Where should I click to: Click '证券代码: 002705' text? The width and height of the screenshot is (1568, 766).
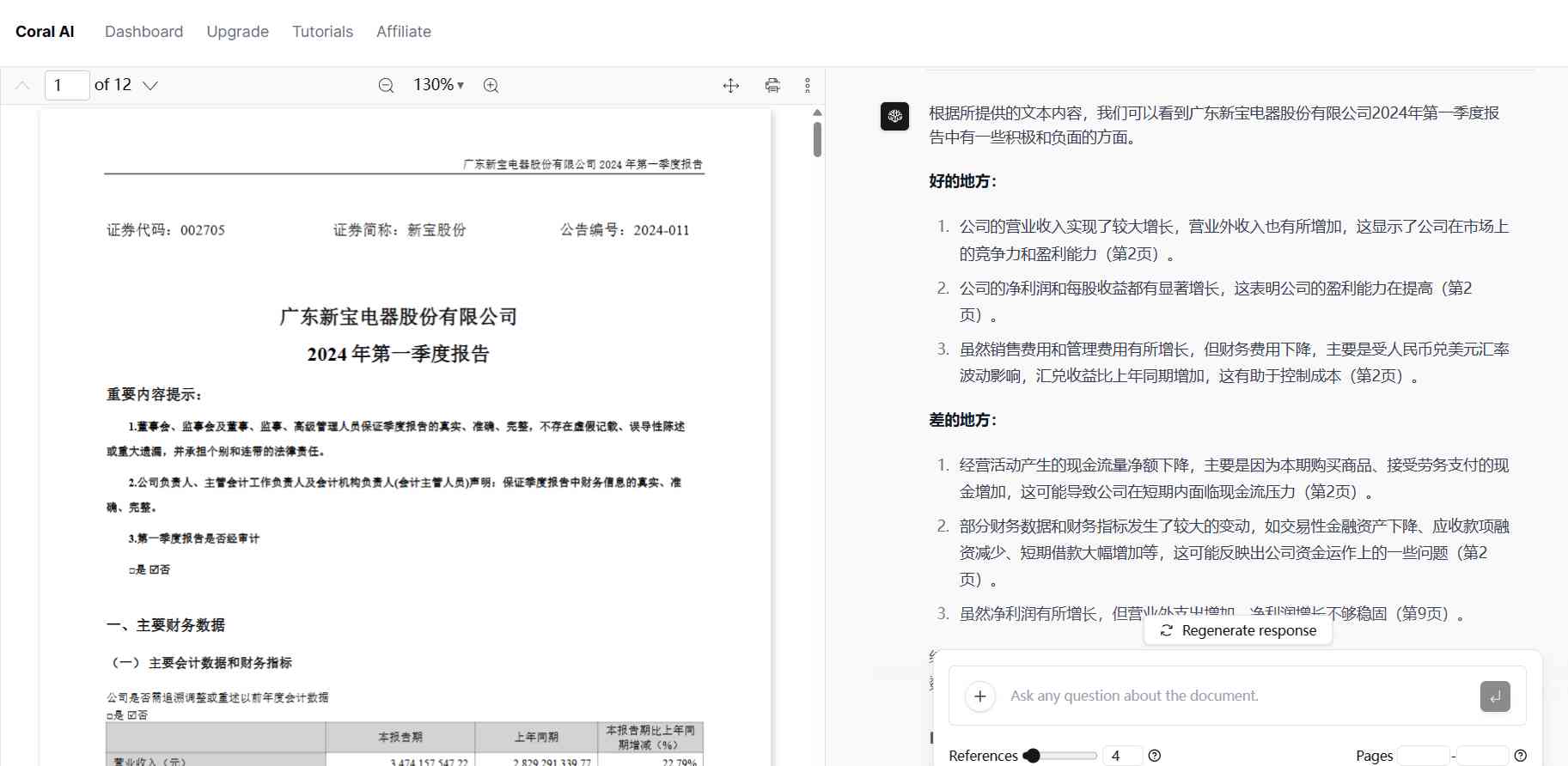(166, 230)
